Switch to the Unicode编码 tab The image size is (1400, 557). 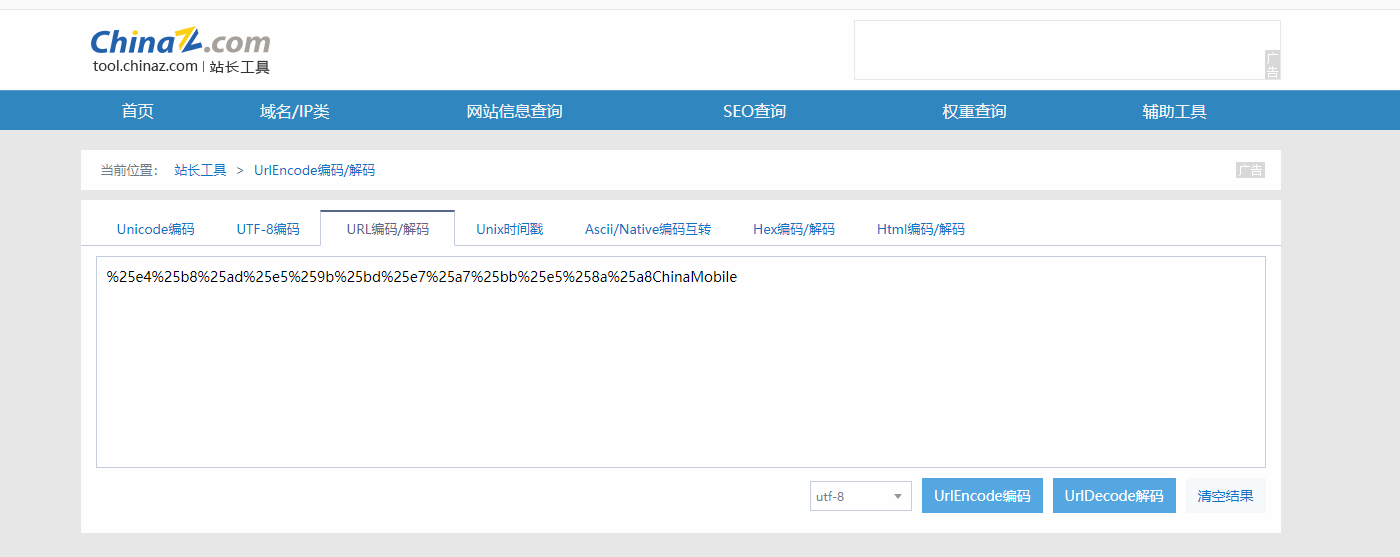(x=156, y=229)
